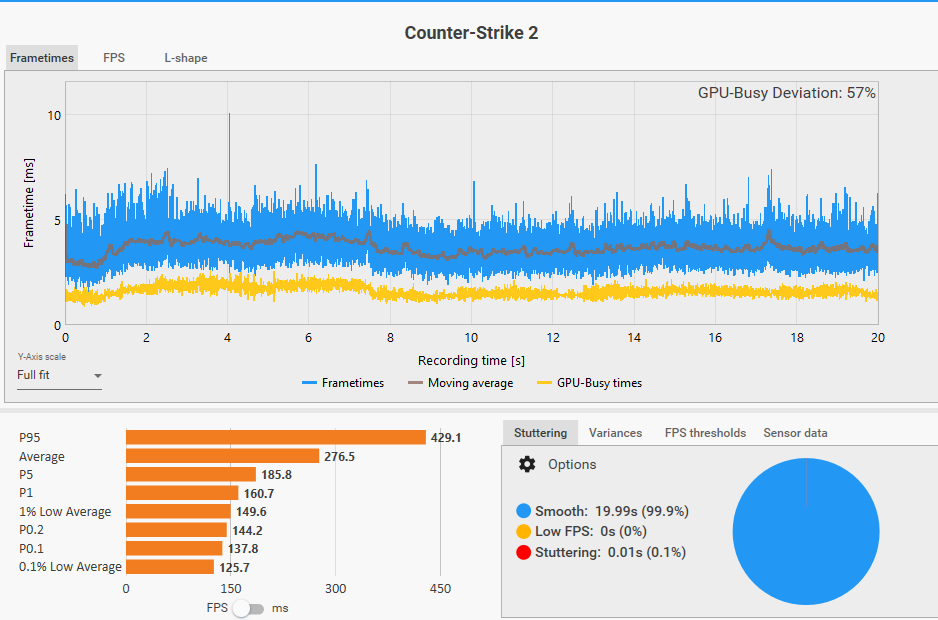Click the red Stuttering legend dot
The height and width of the screenshot is (620, 938).
click(524, 552)
